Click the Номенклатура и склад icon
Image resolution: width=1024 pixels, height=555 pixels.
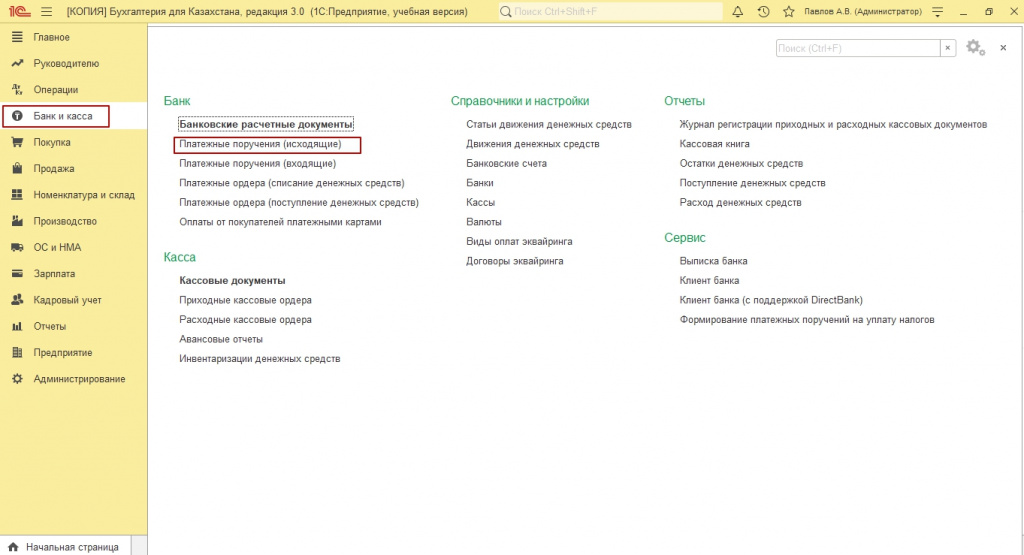pyautogui.click(x=17, y=195)
